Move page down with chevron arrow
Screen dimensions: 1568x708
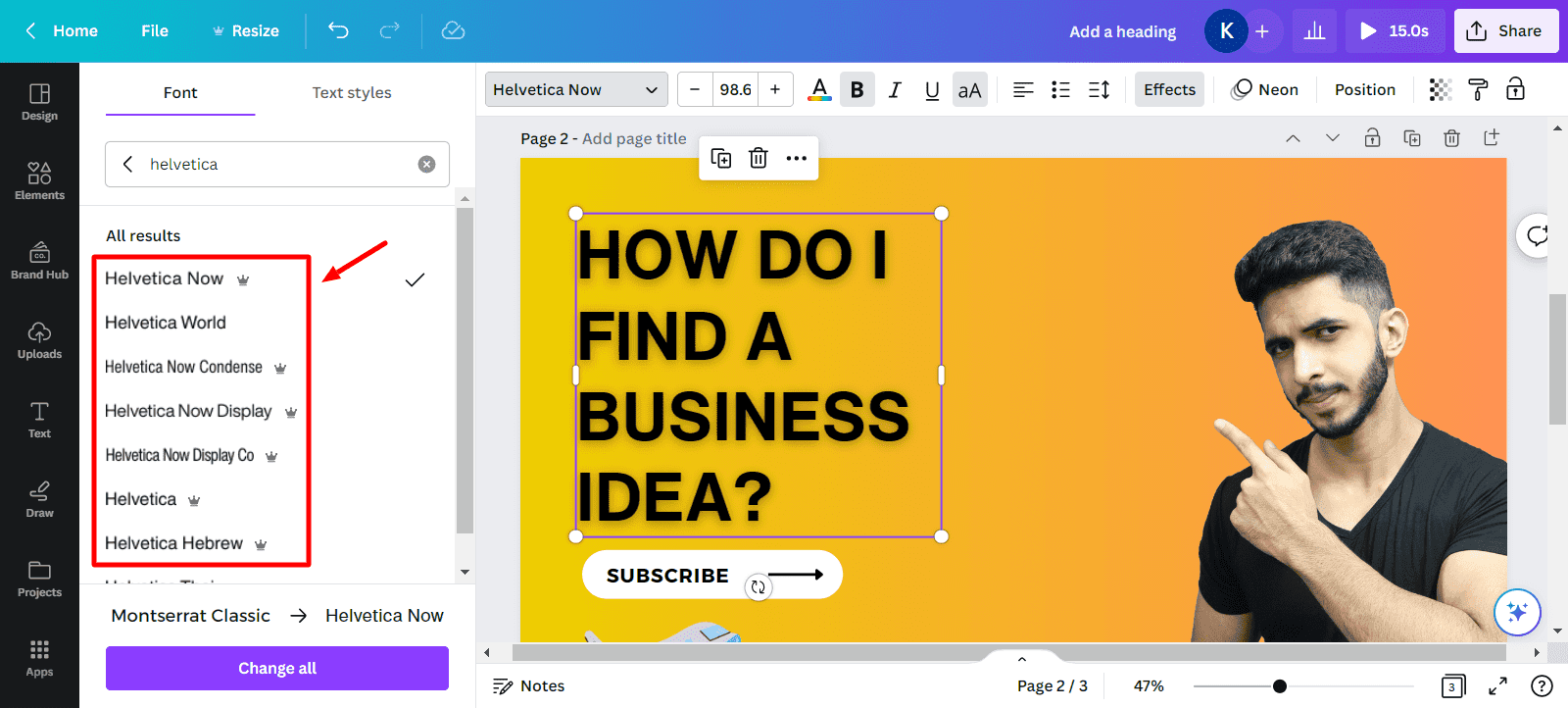1332,138
